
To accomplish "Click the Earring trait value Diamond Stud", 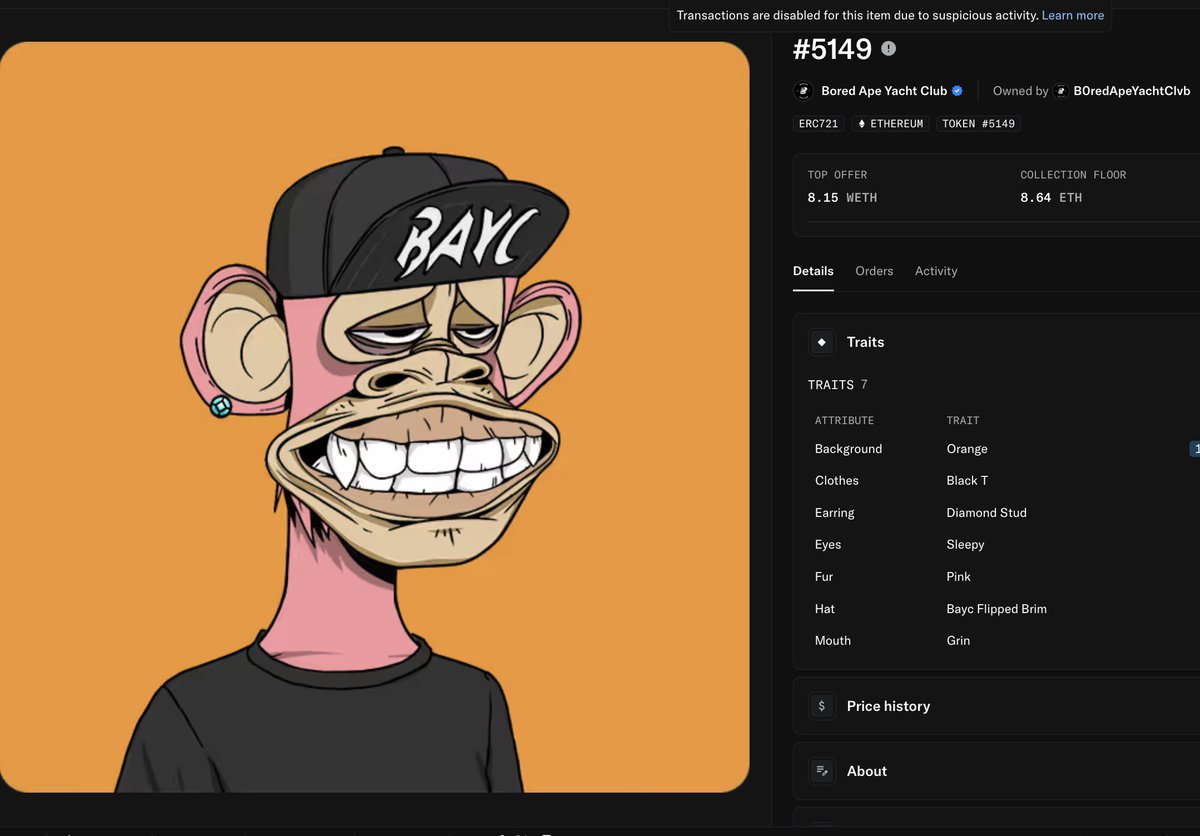I will (987, 513).
